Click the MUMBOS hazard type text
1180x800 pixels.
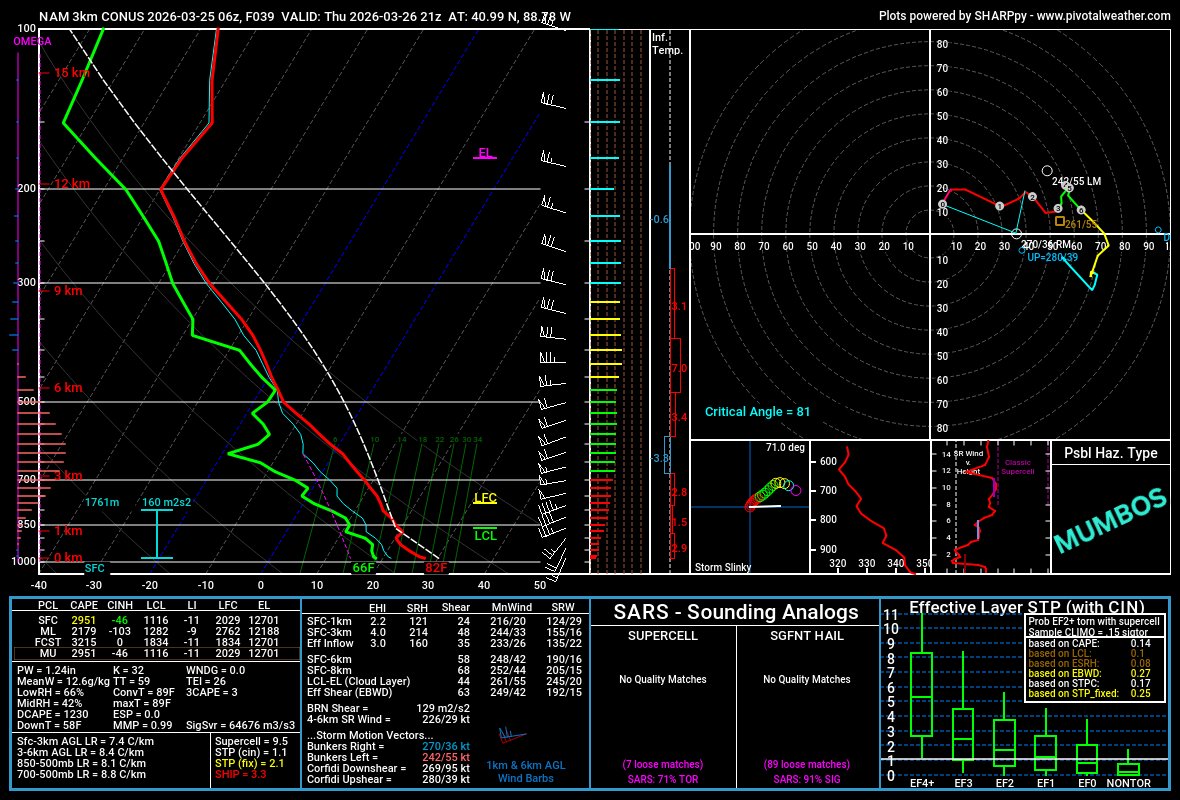point(1110,520)
